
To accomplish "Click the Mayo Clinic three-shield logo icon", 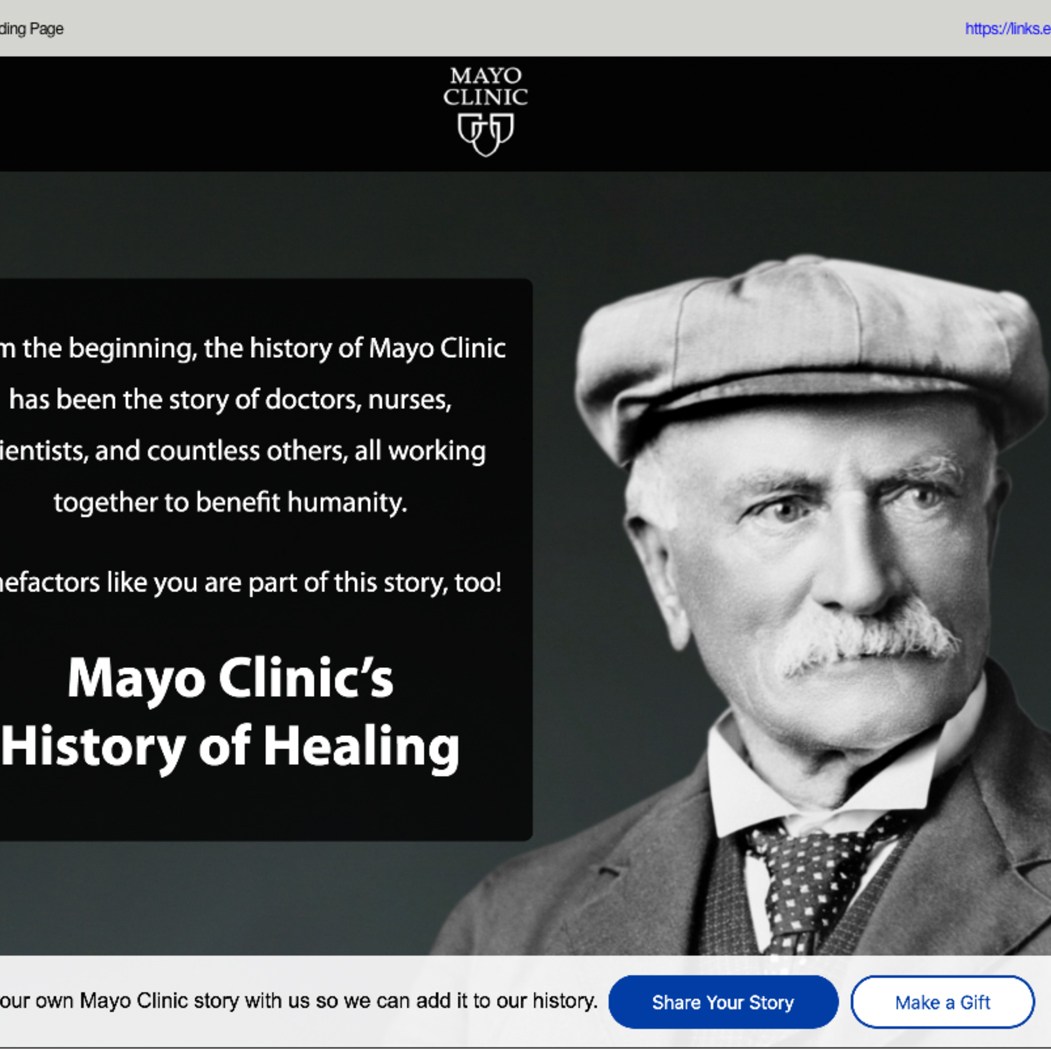I will 485,134.
